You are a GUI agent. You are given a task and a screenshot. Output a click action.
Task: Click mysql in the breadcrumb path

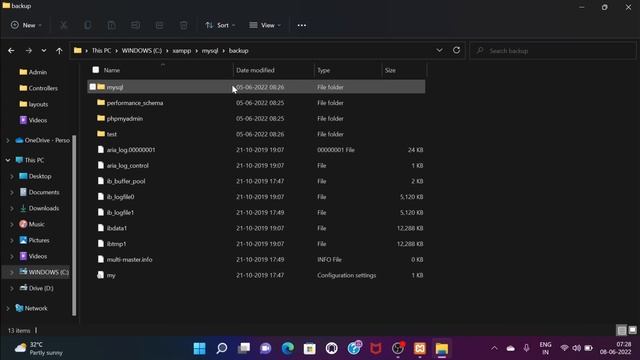click(x=210, y=51)
